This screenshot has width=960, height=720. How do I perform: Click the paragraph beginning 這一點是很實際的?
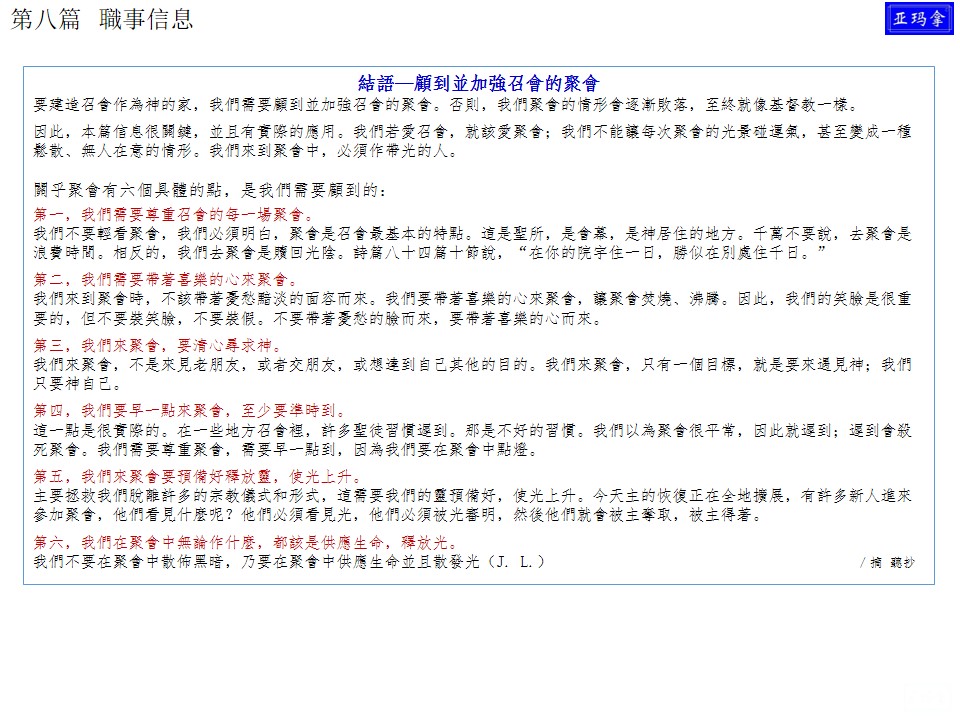(x=472, y=439)
